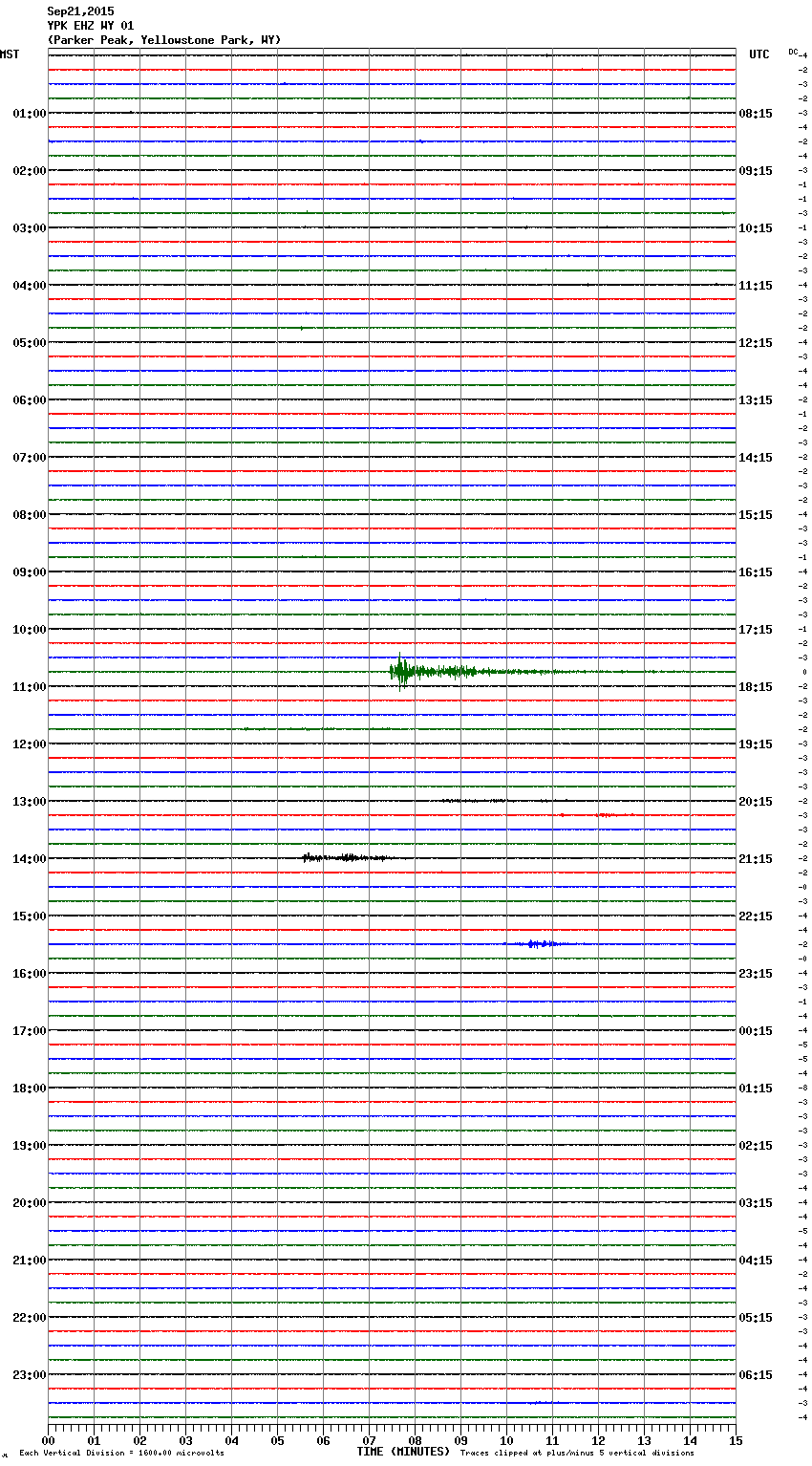Click the 15 minute mark on the bottom axis

[735, 1440]
